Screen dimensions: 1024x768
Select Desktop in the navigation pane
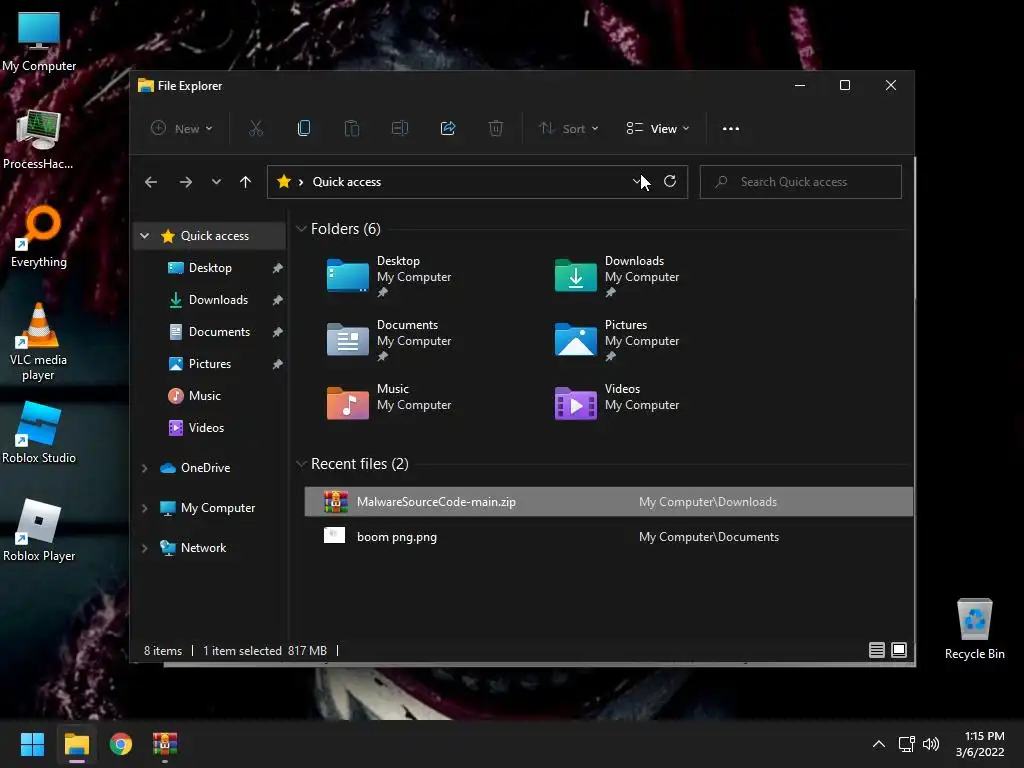coord(210,268)
